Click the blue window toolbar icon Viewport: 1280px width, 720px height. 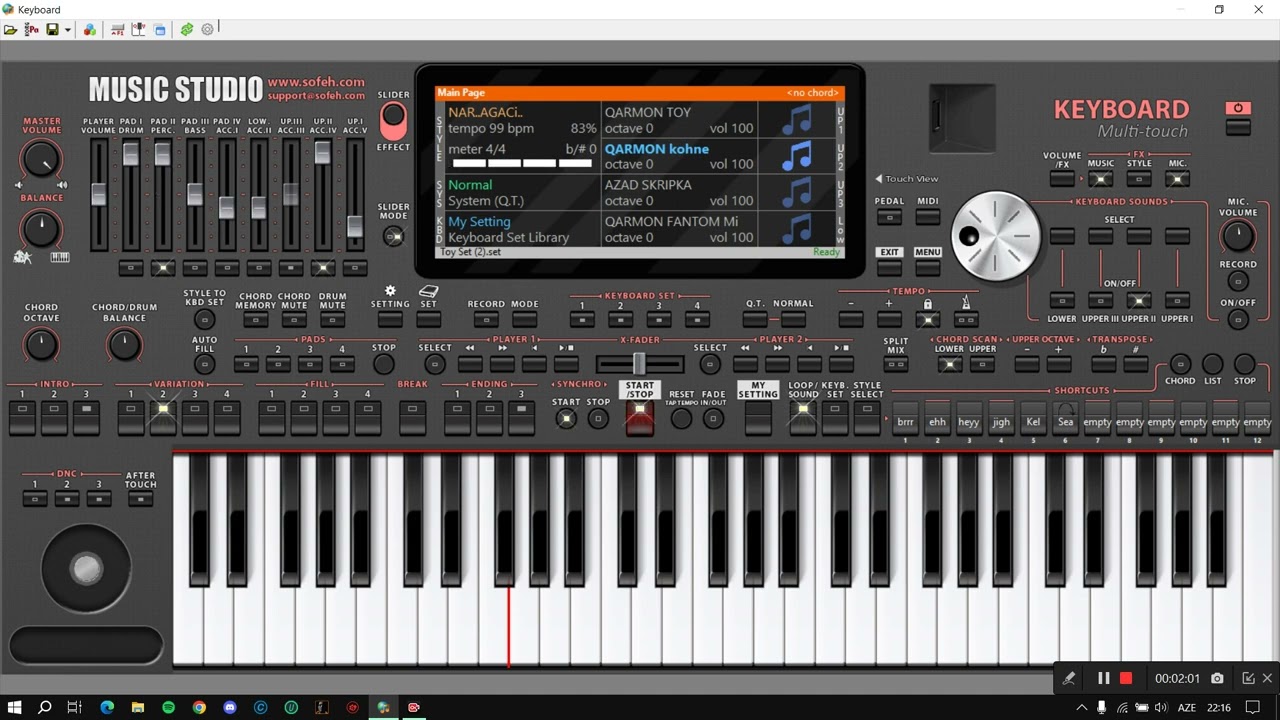[160, 30]
